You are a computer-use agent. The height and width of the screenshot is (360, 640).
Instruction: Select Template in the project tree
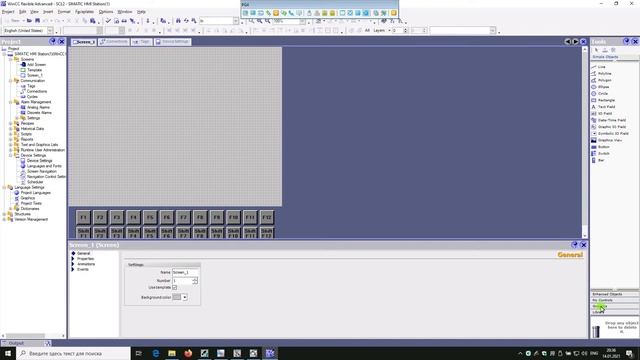[34, 70]
